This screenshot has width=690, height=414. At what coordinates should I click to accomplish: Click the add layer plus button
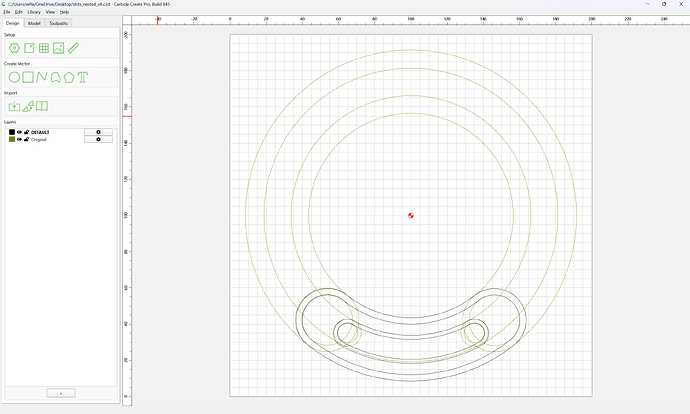tap(61, 393)
